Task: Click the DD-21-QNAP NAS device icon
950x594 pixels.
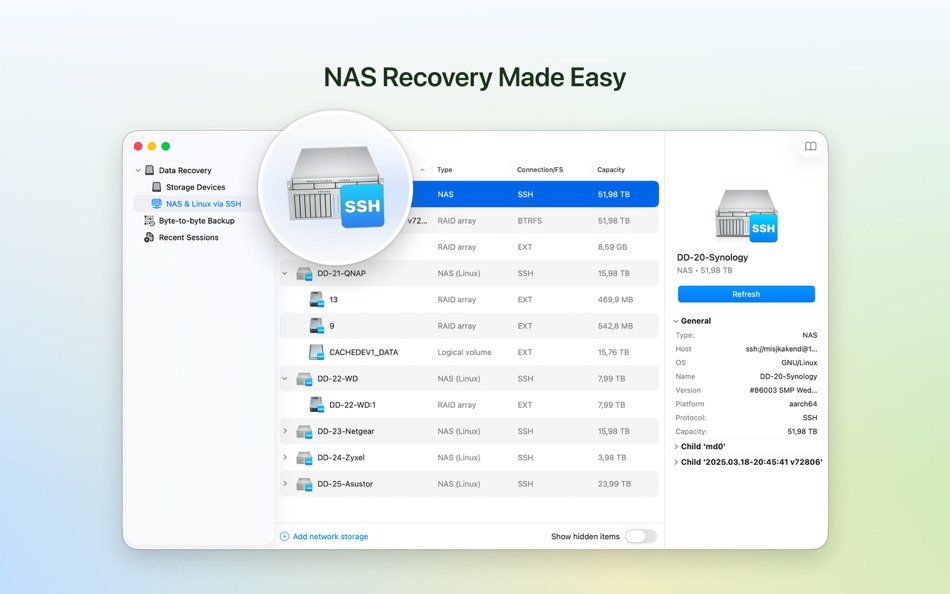Action: click(x=306, y=273)
